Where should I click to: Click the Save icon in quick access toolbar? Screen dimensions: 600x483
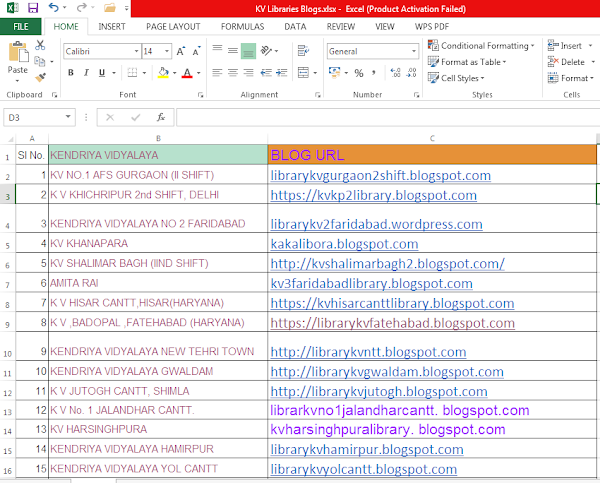(33, 8)
